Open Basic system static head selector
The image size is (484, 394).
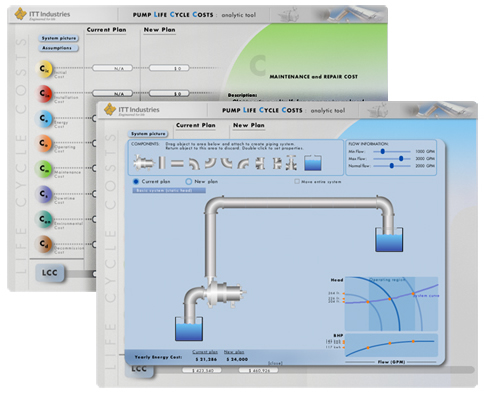169,190
